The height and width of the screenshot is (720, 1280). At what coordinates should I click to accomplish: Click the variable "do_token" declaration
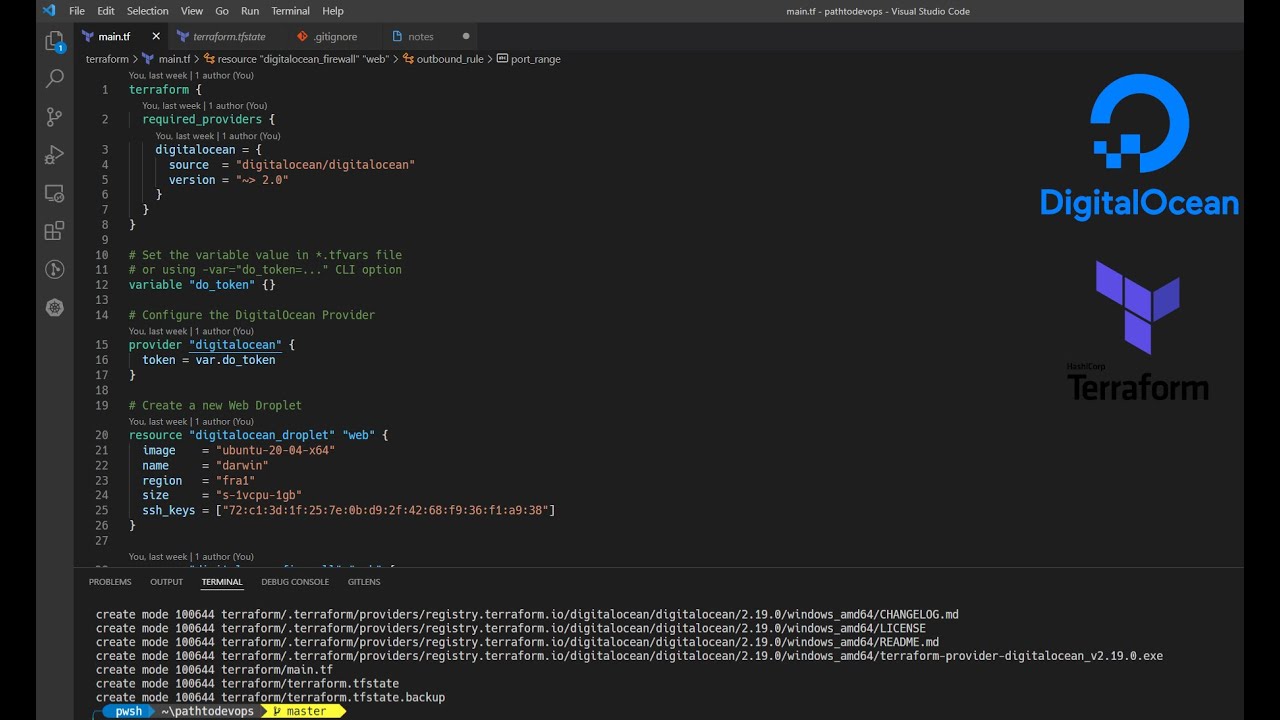202,285
